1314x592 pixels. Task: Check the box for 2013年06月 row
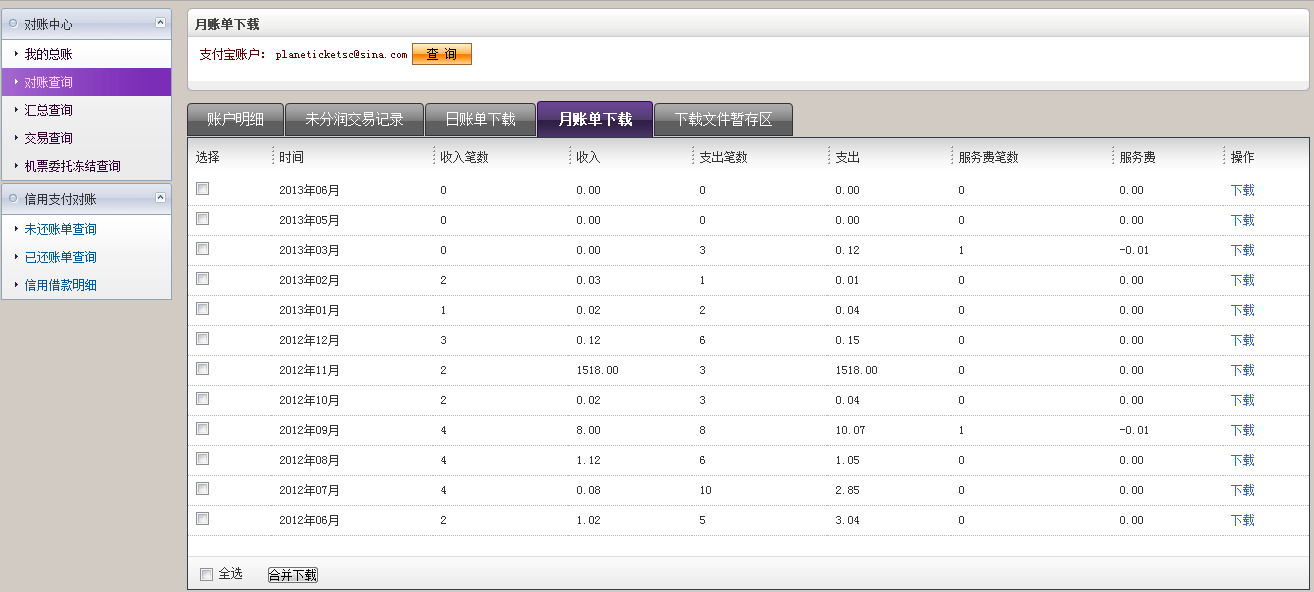[203, 189]
